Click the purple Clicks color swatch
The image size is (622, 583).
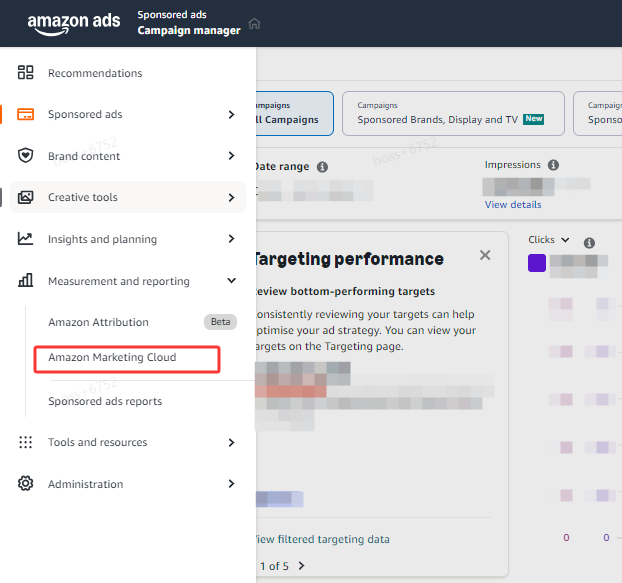point(537,263)
